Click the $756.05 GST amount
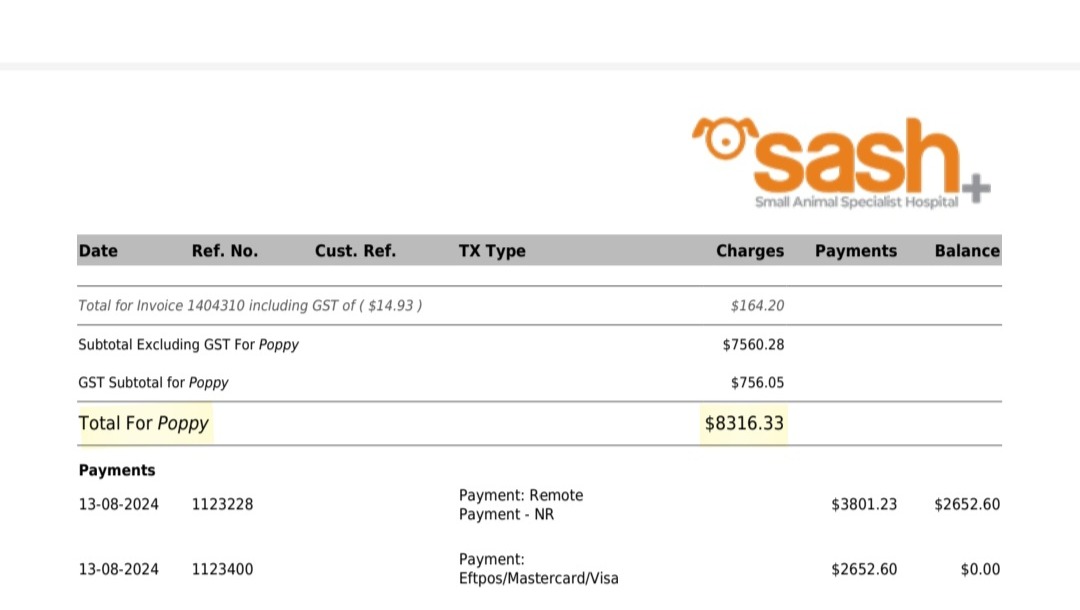1080x610 pixels. click(x=757, y=383)
